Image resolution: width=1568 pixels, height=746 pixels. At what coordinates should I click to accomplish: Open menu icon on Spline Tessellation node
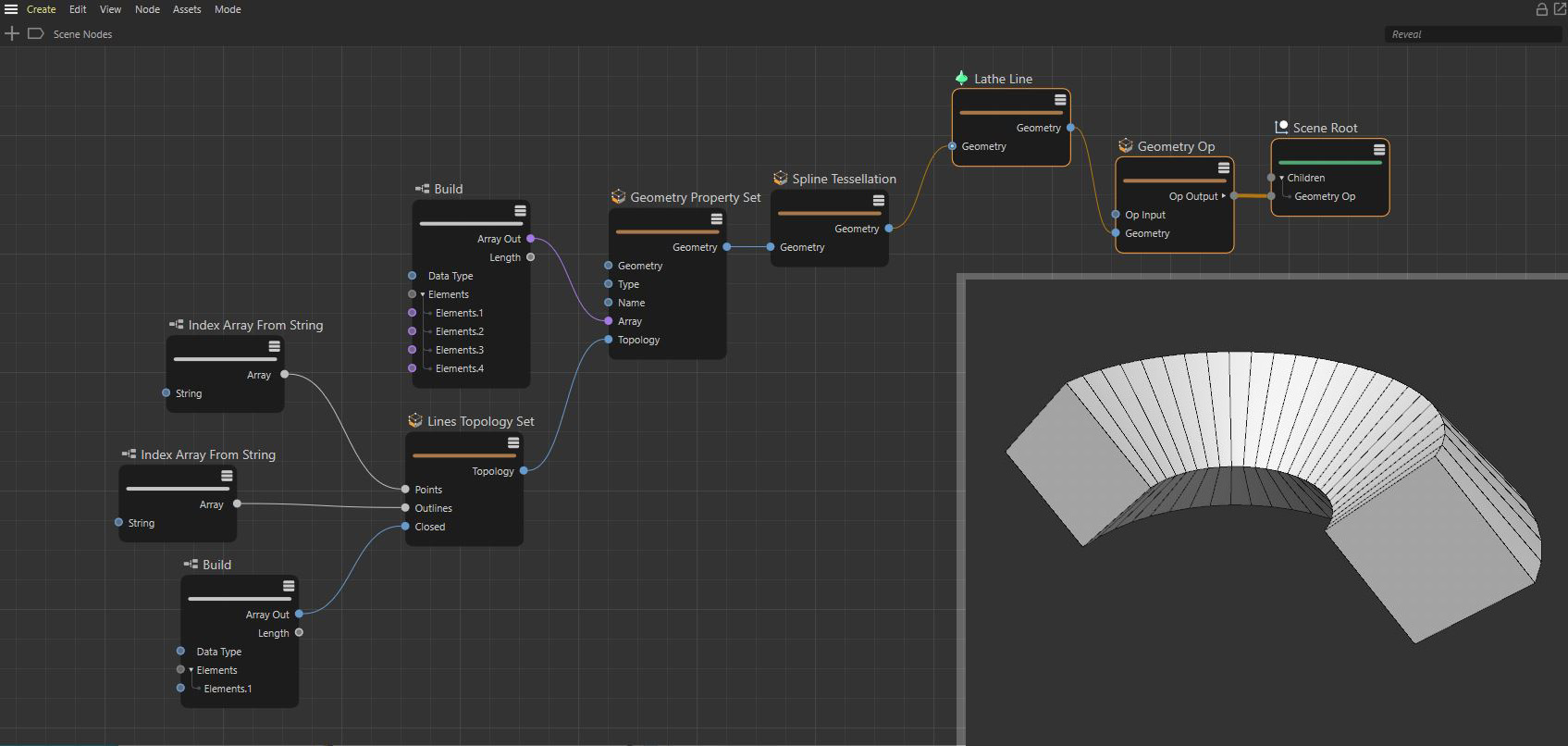click(879, 200)
